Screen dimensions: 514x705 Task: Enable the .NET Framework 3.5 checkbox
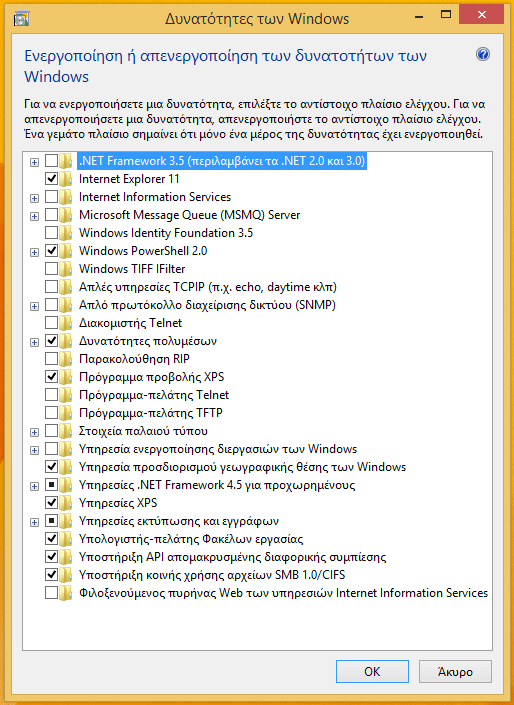coord(51,161)
